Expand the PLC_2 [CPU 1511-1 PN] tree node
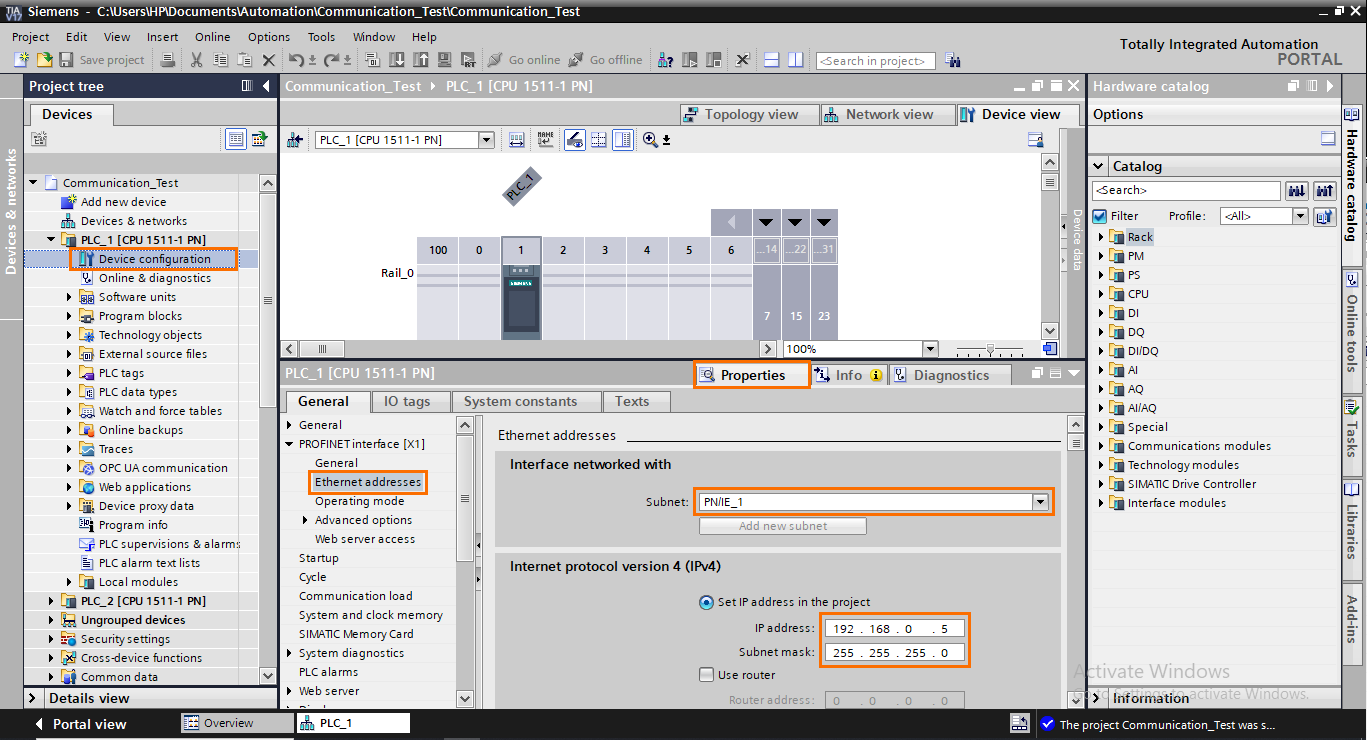1367x740 pixels. 52,601
